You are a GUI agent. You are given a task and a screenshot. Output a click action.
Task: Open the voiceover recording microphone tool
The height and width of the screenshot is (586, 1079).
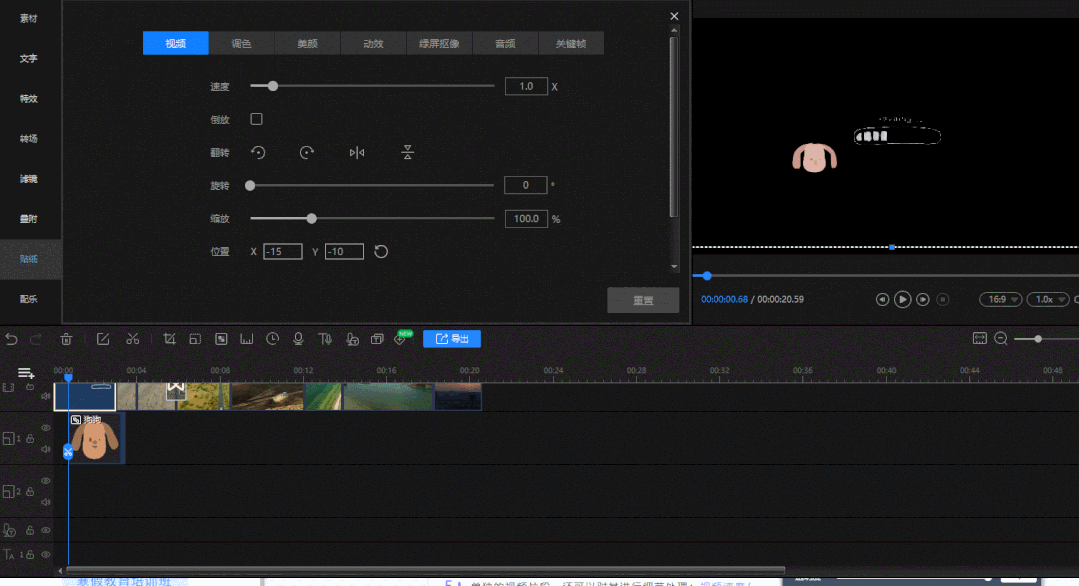tap(297, 339)
